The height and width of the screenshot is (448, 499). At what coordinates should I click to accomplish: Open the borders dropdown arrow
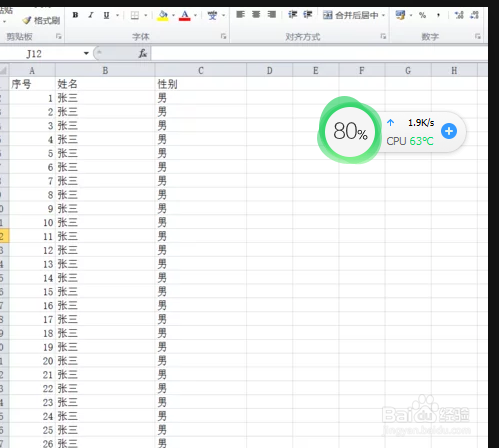[146, 15]
